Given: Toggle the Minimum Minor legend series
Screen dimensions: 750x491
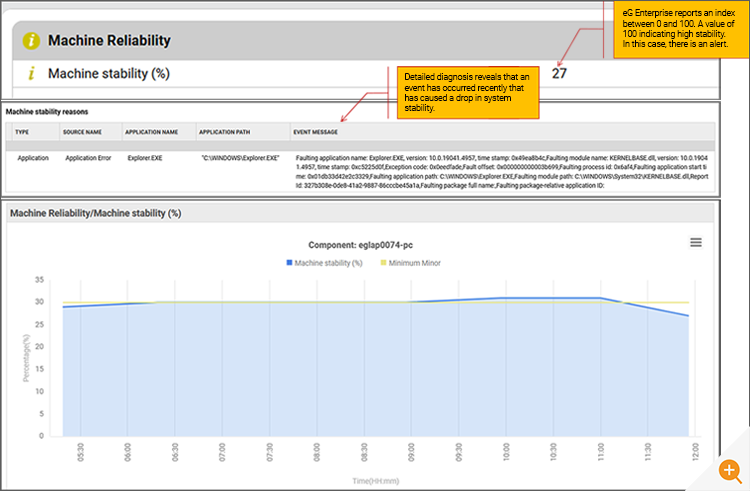Looking at the screenshot, I should click(x=410, y=263).
